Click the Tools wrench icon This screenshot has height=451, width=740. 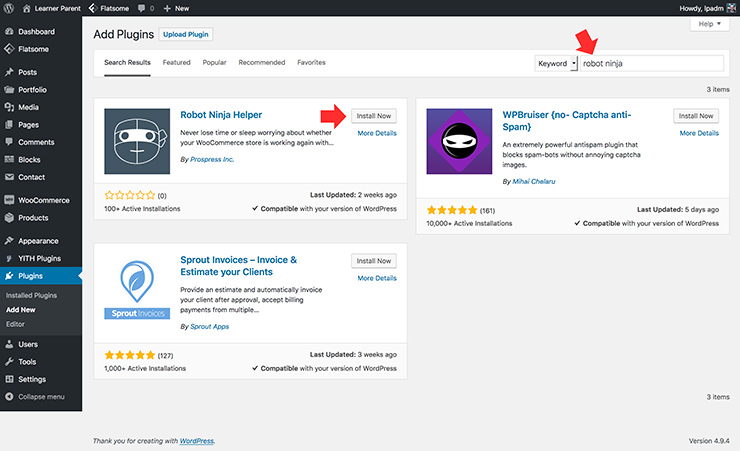click(9, 362)
